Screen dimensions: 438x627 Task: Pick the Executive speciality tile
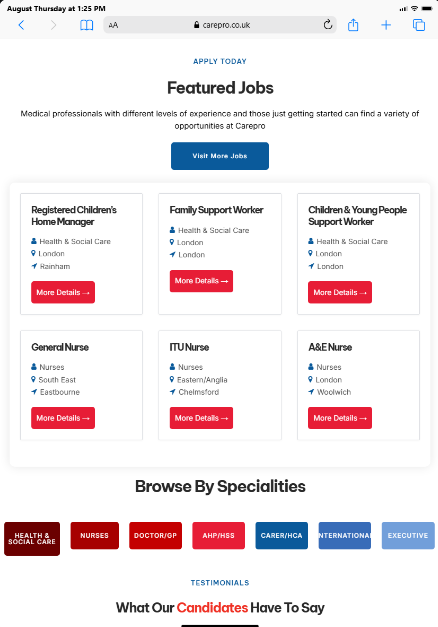[x=408, y=535]
